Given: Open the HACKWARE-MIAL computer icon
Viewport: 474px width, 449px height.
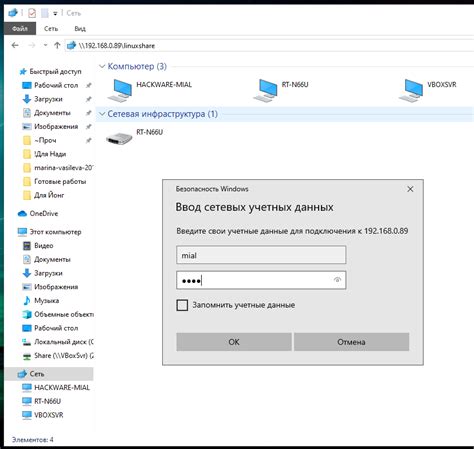Looking at the screenshot, I should coord(120,90).
